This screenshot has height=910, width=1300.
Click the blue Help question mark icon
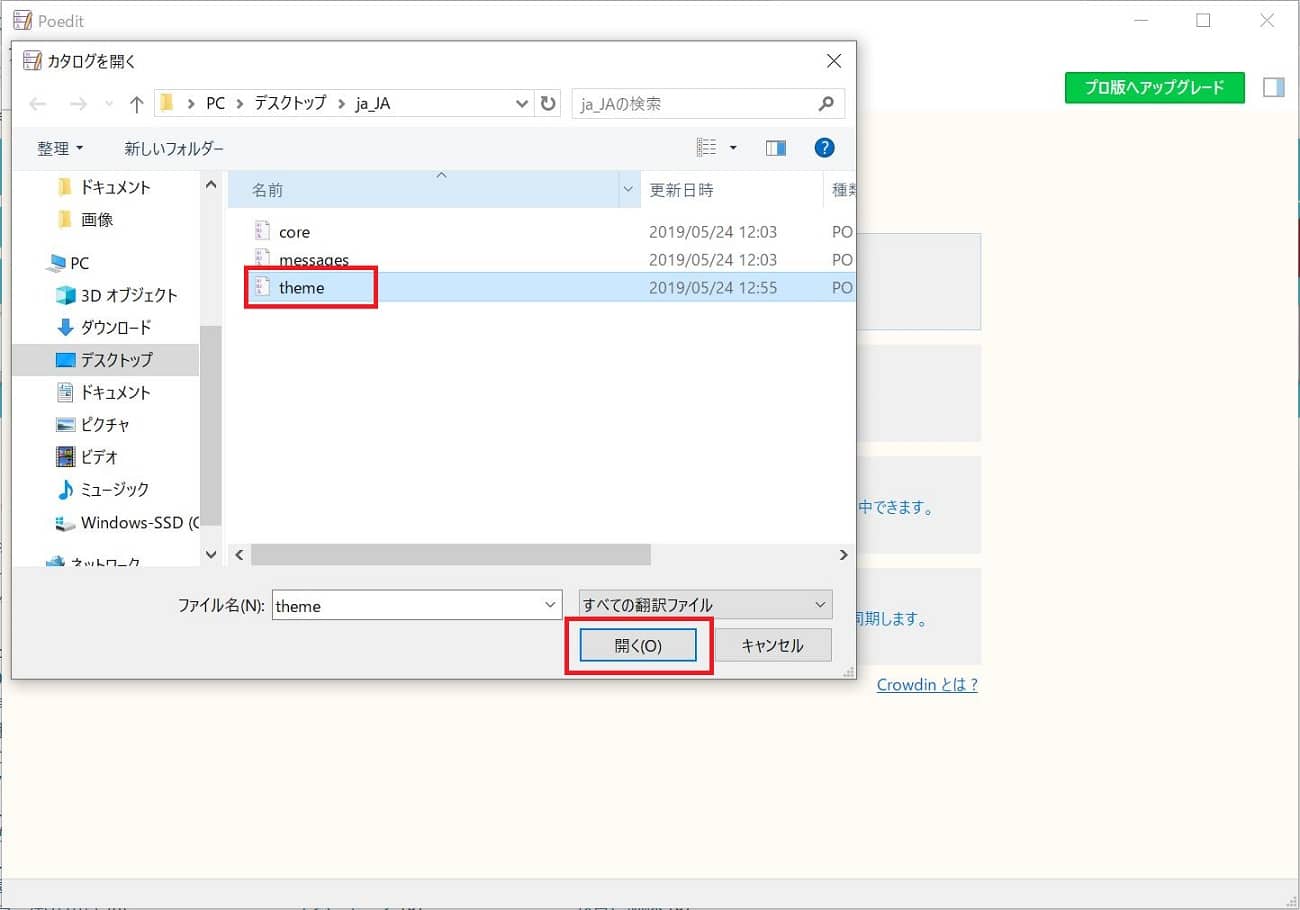tap(824, 148)
